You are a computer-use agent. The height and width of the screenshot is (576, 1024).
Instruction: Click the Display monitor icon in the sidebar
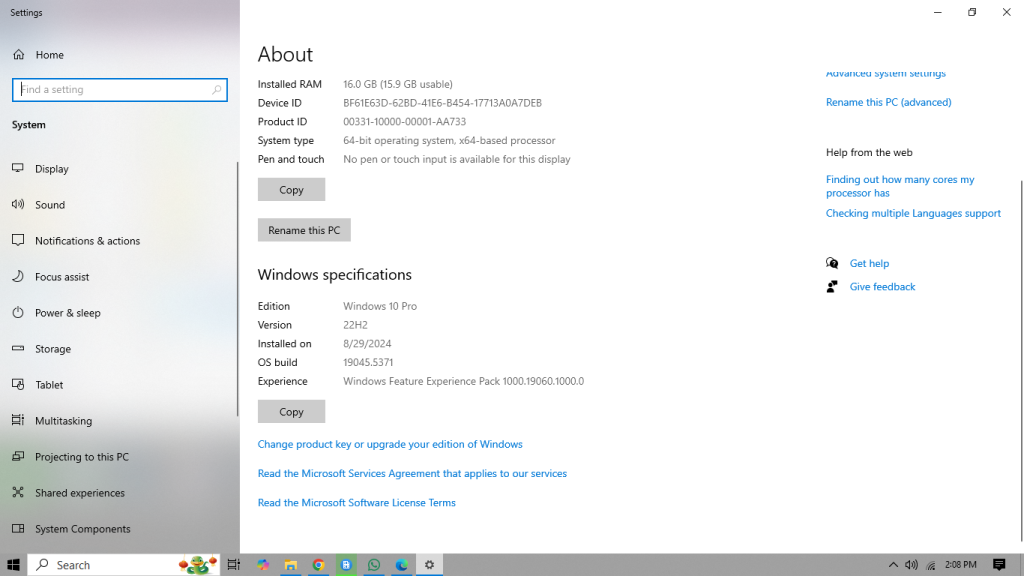18,168
